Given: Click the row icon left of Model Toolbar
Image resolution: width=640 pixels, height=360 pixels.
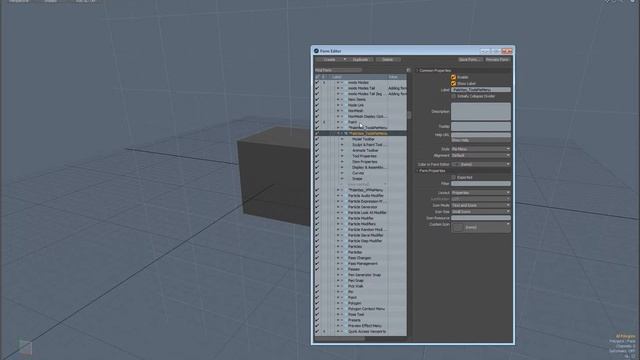Looking at the screenshot, I should pyautogui.click(x=342, y=139).
